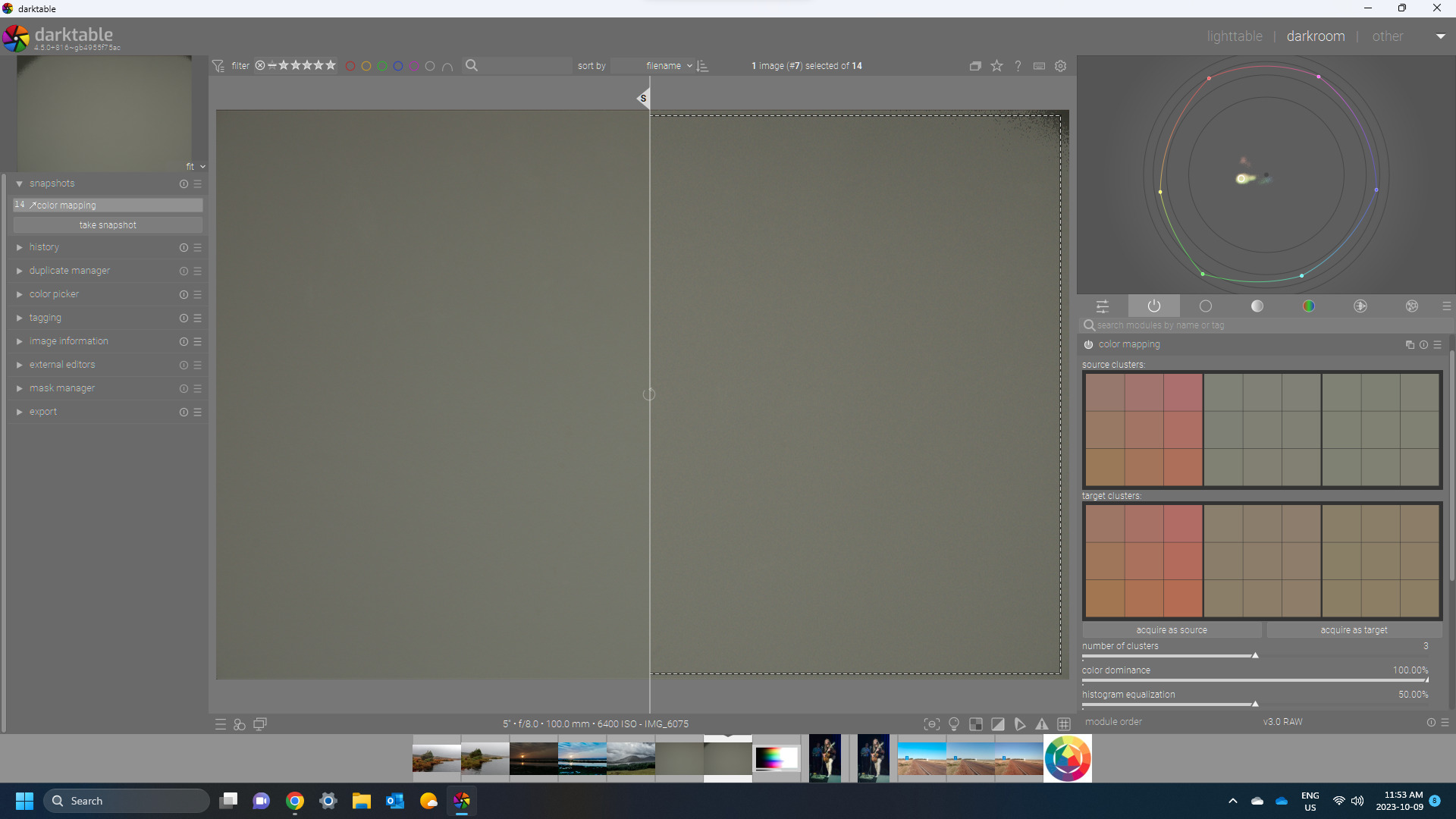The width and height of the screenshot is (1456, 819).
Task: Toggle the gamut check triangle icon
Action: 1042,724
